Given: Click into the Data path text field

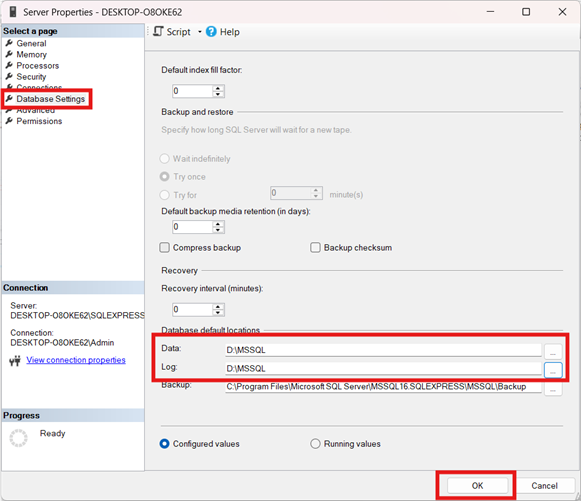Looking at the screenshot, I should tap(383, 350).
